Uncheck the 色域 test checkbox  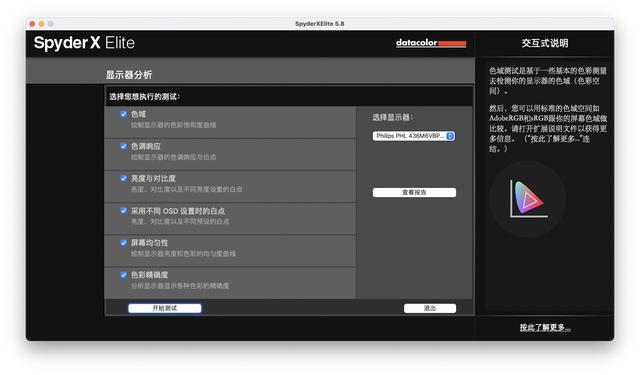tap(124, 114)
